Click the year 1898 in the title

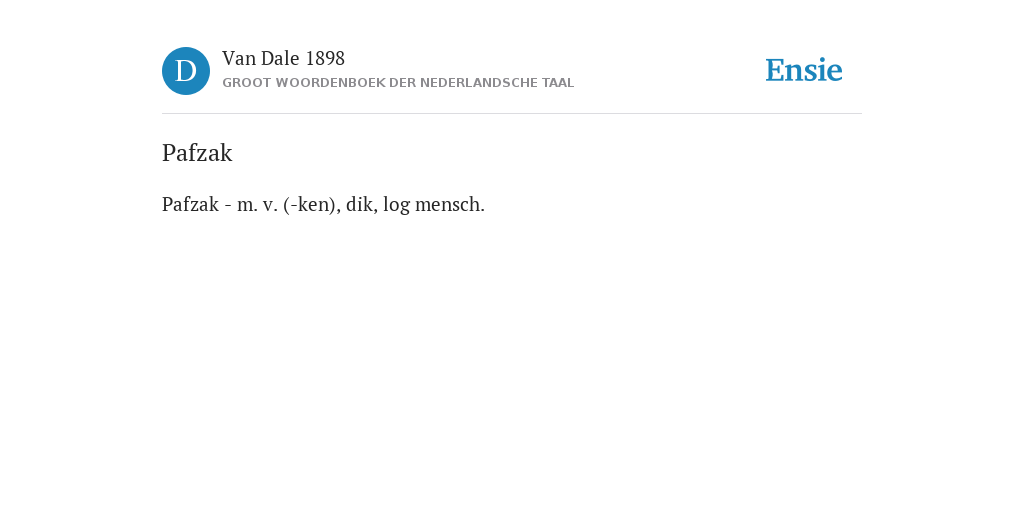(x=325, y=59)
